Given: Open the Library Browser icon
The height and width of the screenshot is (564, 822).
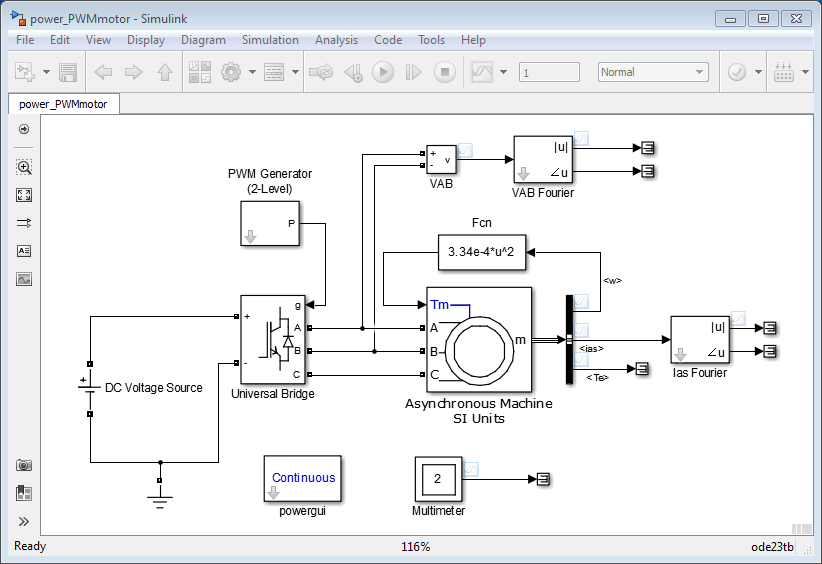Looking at the screenshot, I should coord(200,72).
